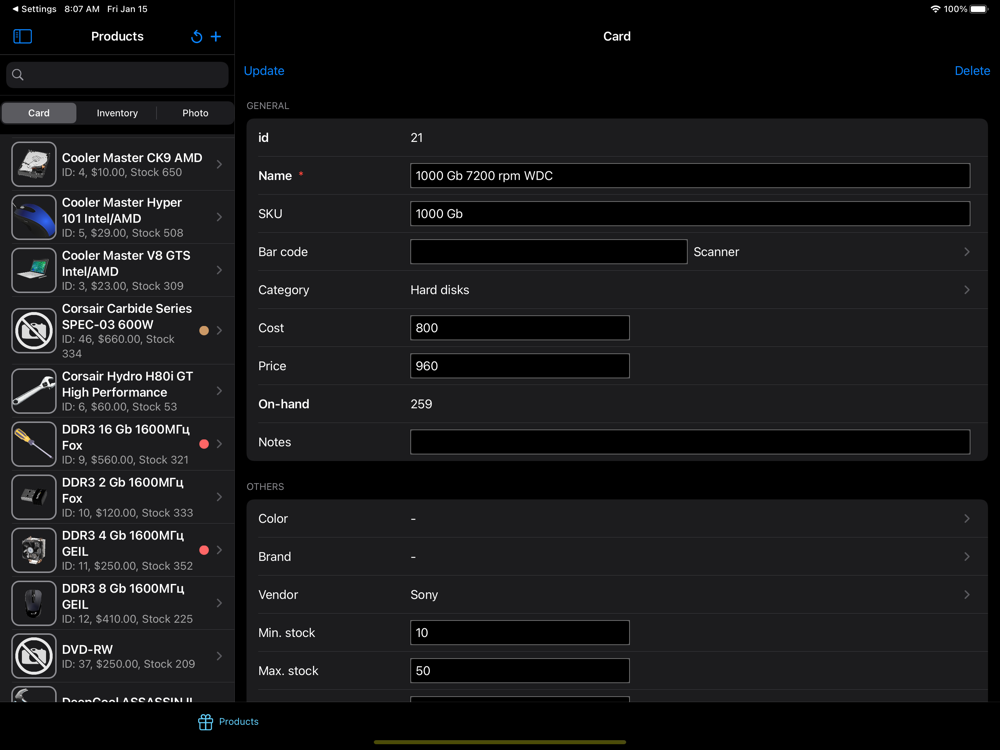Open the Products gift box tab icon

(x=205, y=722)
